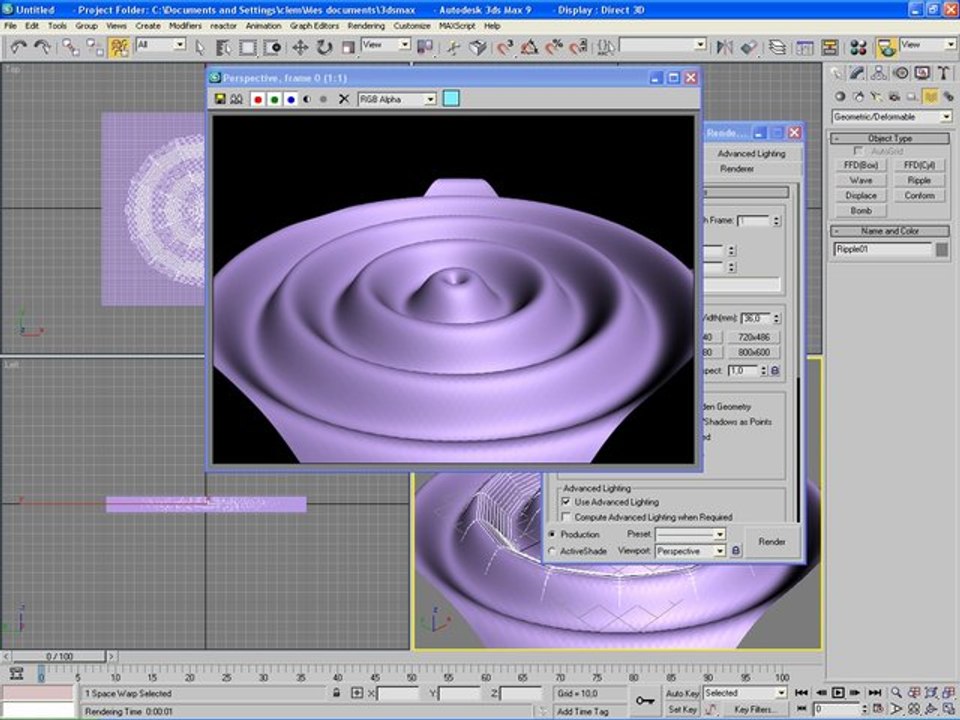This screenshot has height=720, width=960.
Task: Select the ActiveShade radio button
Action: coord(552,551)
